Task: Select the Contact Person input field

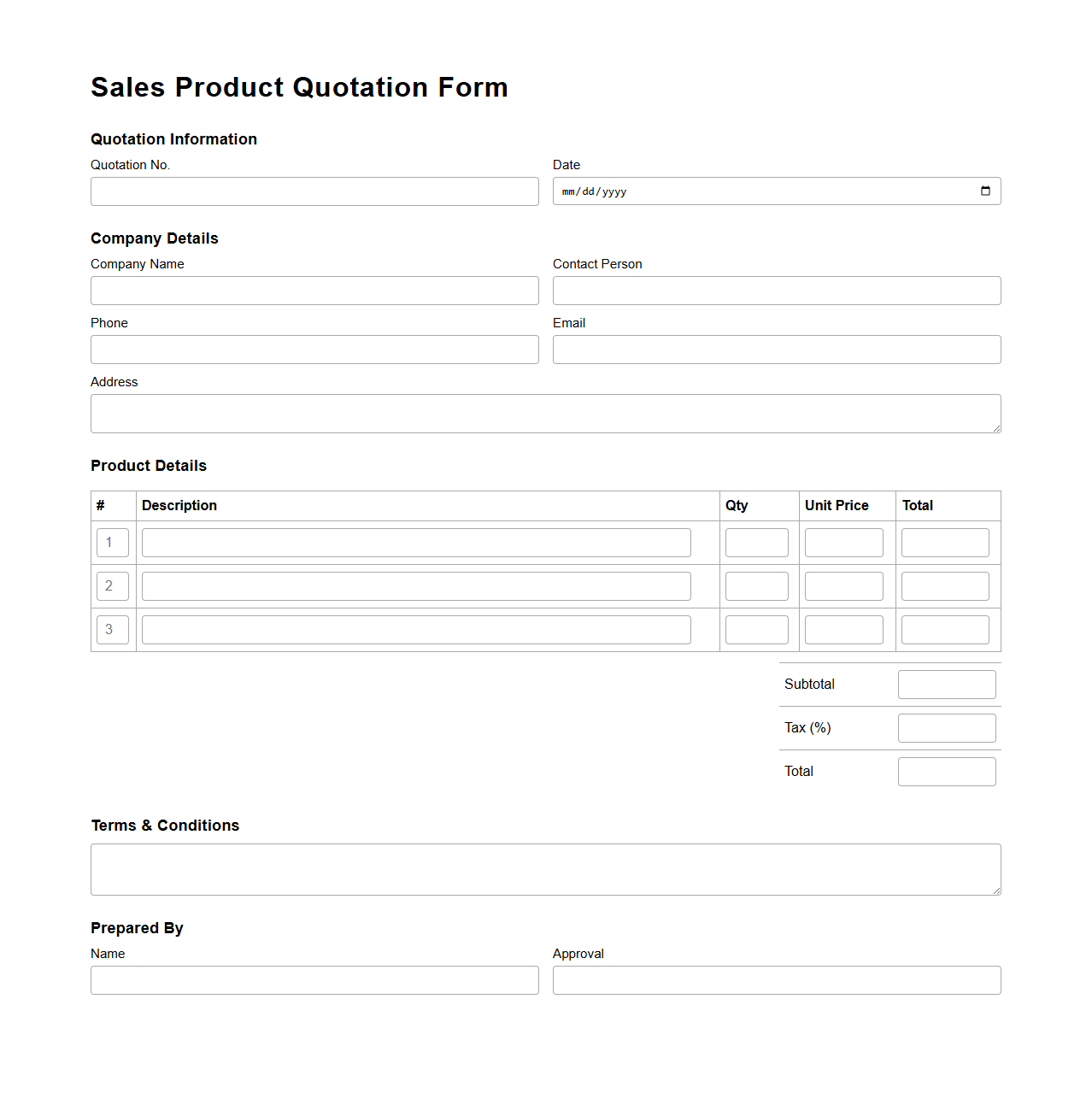Action: (x=776, y=291)
